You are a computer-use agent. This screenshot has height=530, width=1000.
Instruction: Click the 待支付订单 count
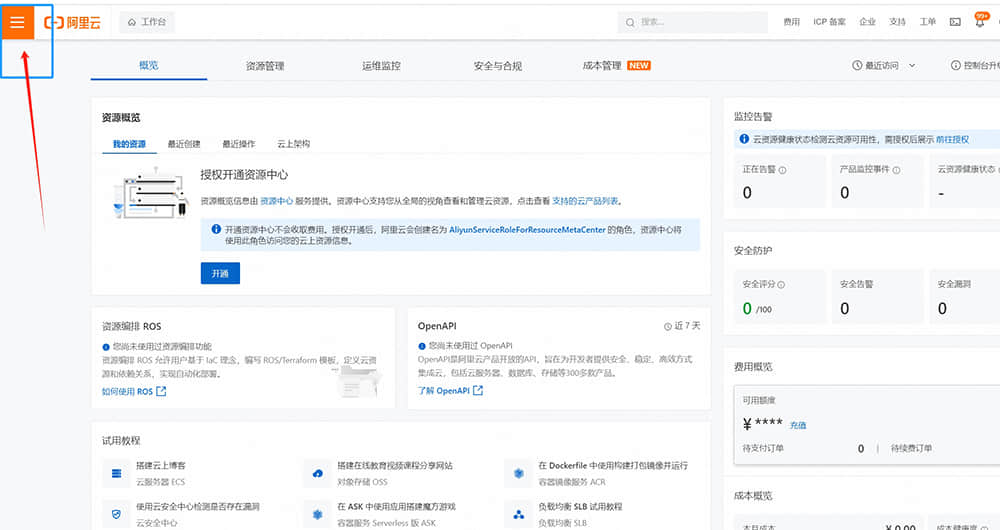[860, 448]
